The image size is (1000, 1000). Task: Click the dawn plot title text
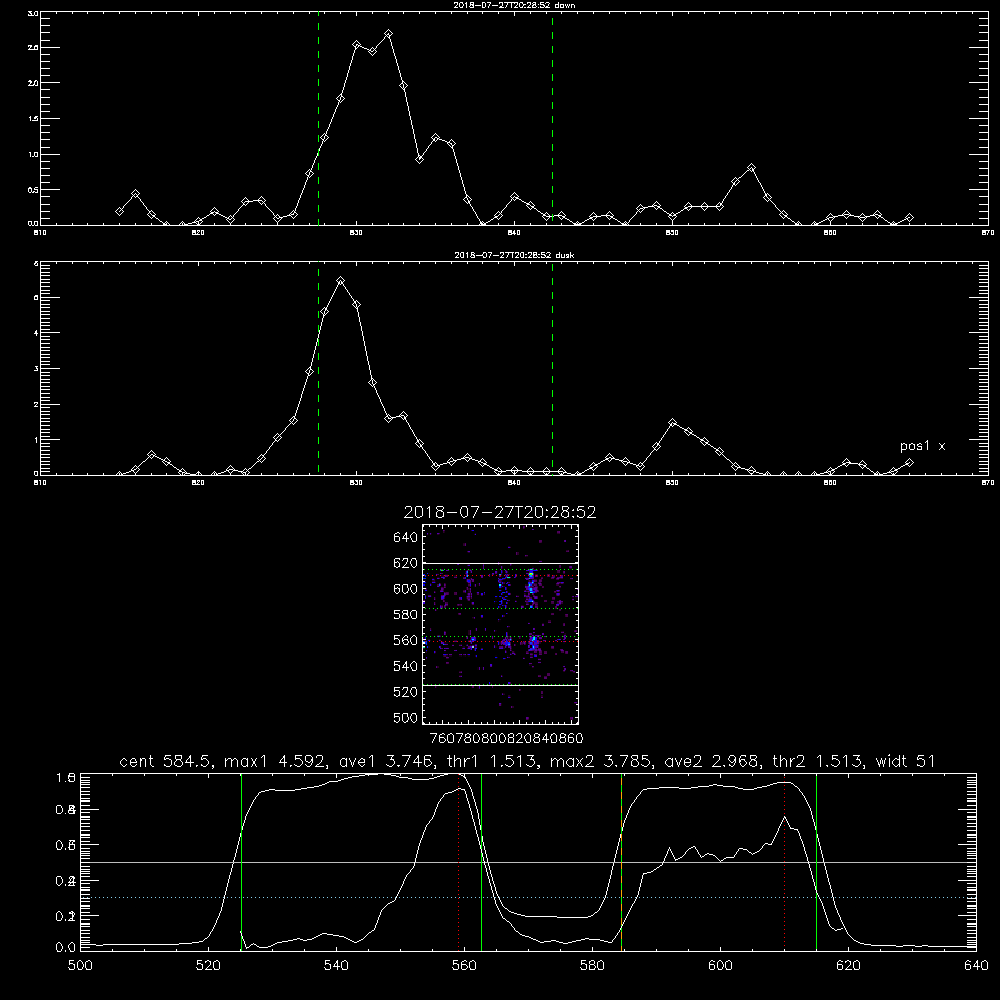point(514,5)
